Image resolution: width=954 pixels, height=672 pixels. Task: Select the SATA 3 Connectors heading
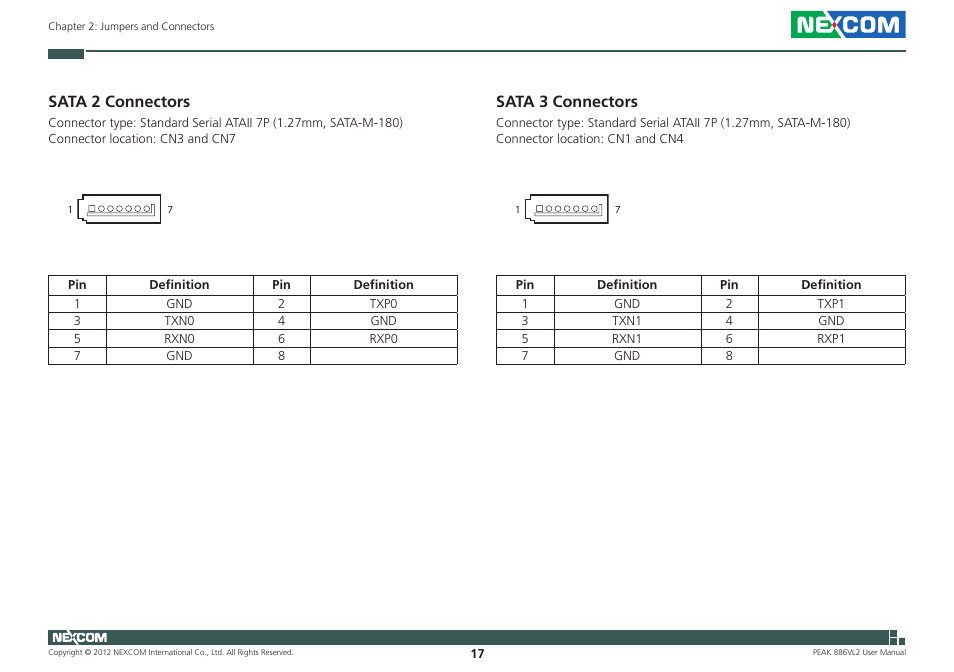(x=566, y=102)
